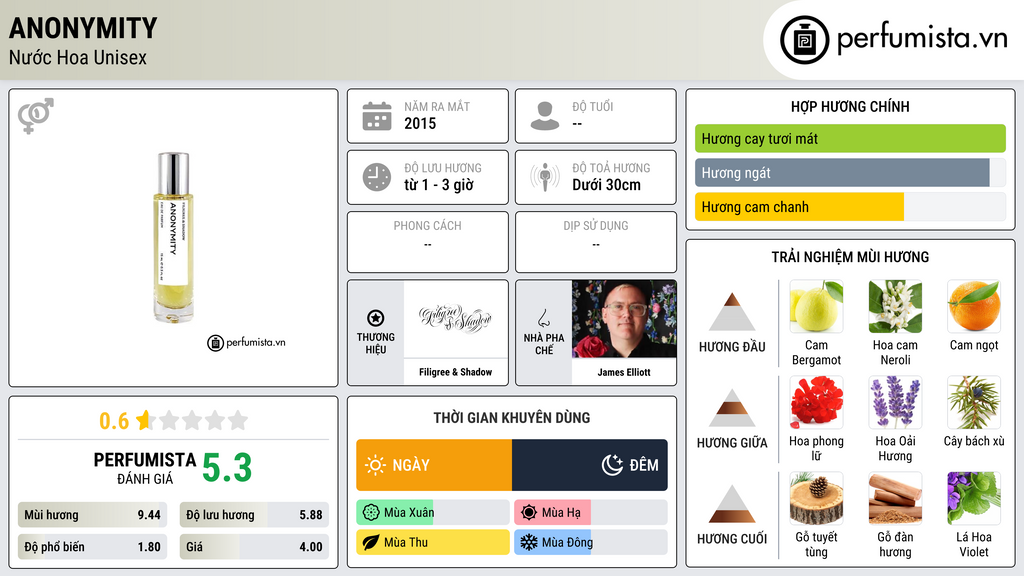
Task: Open the Cây bách xù juniper image
Action: click(974, 403)
